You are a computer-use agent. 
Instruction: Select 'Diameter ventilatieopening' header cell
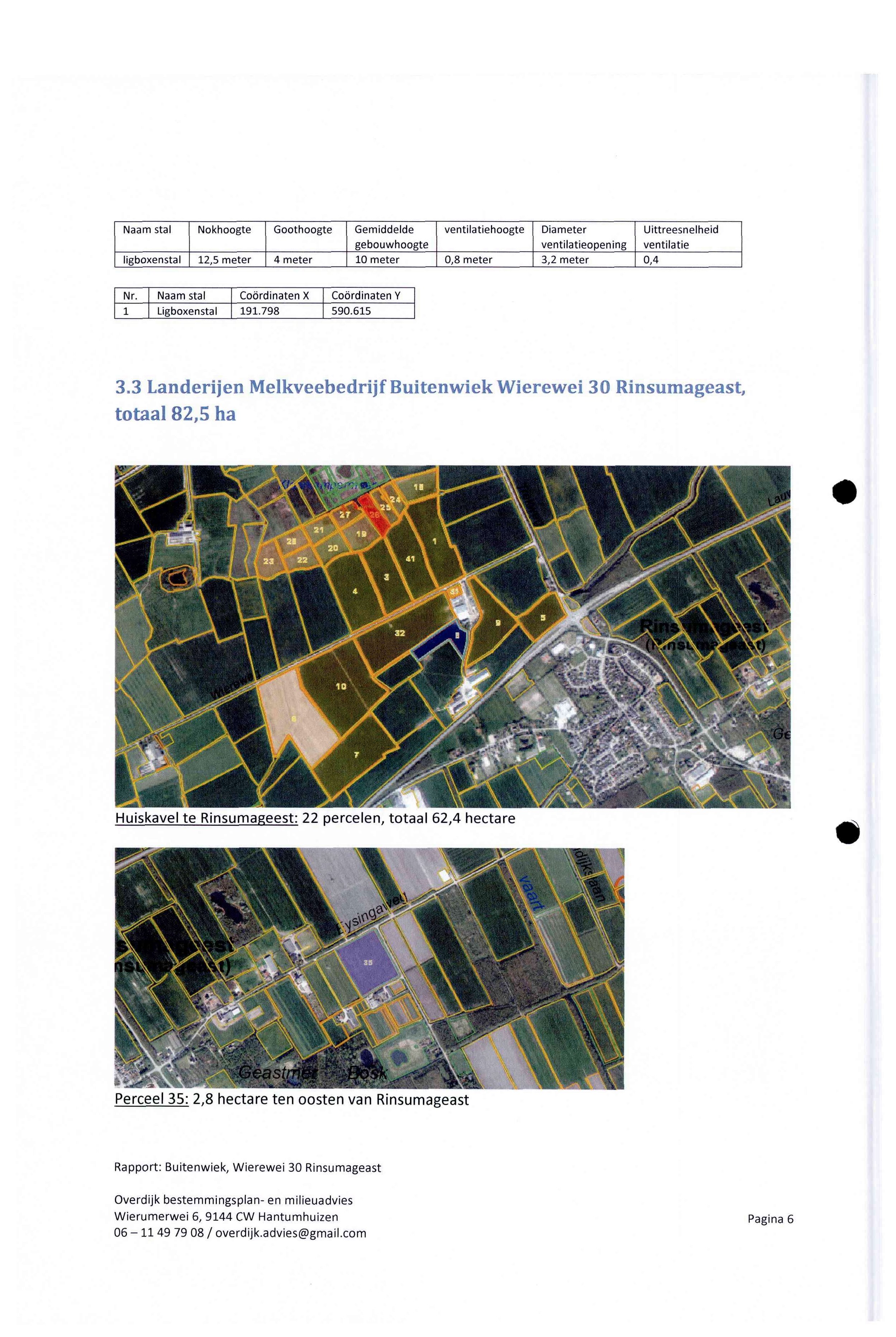(x=583, y=236)
